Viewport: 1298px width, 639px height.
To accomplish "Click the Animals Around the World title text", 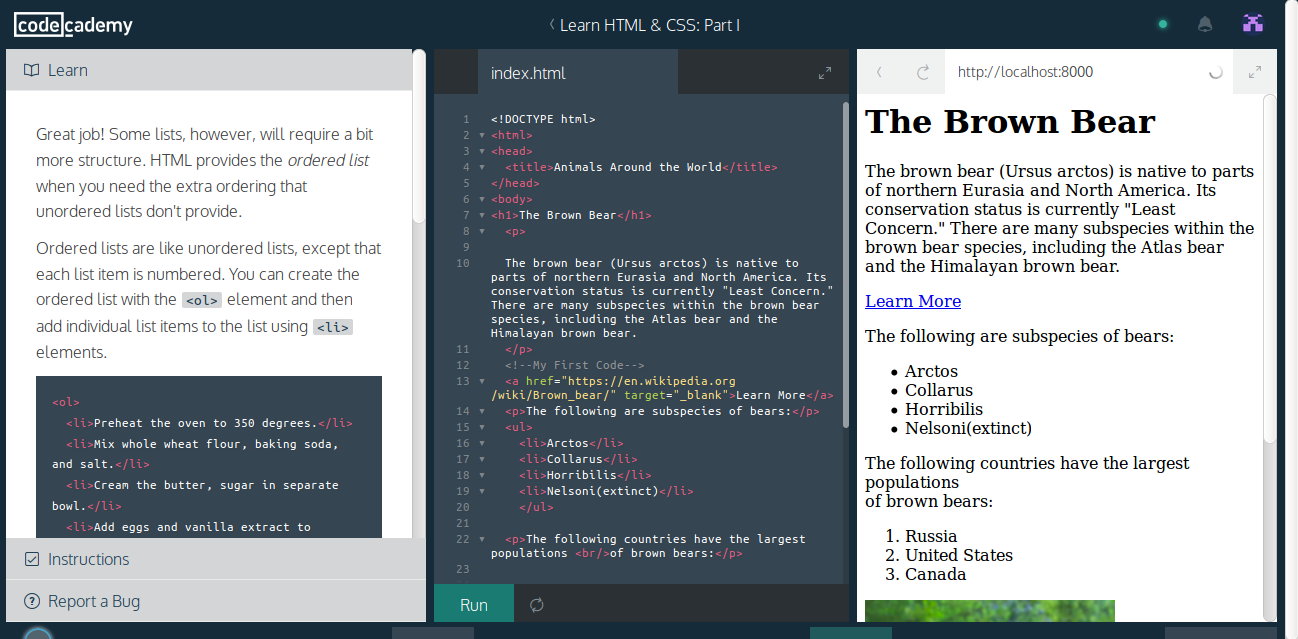I will coord(637,167).
